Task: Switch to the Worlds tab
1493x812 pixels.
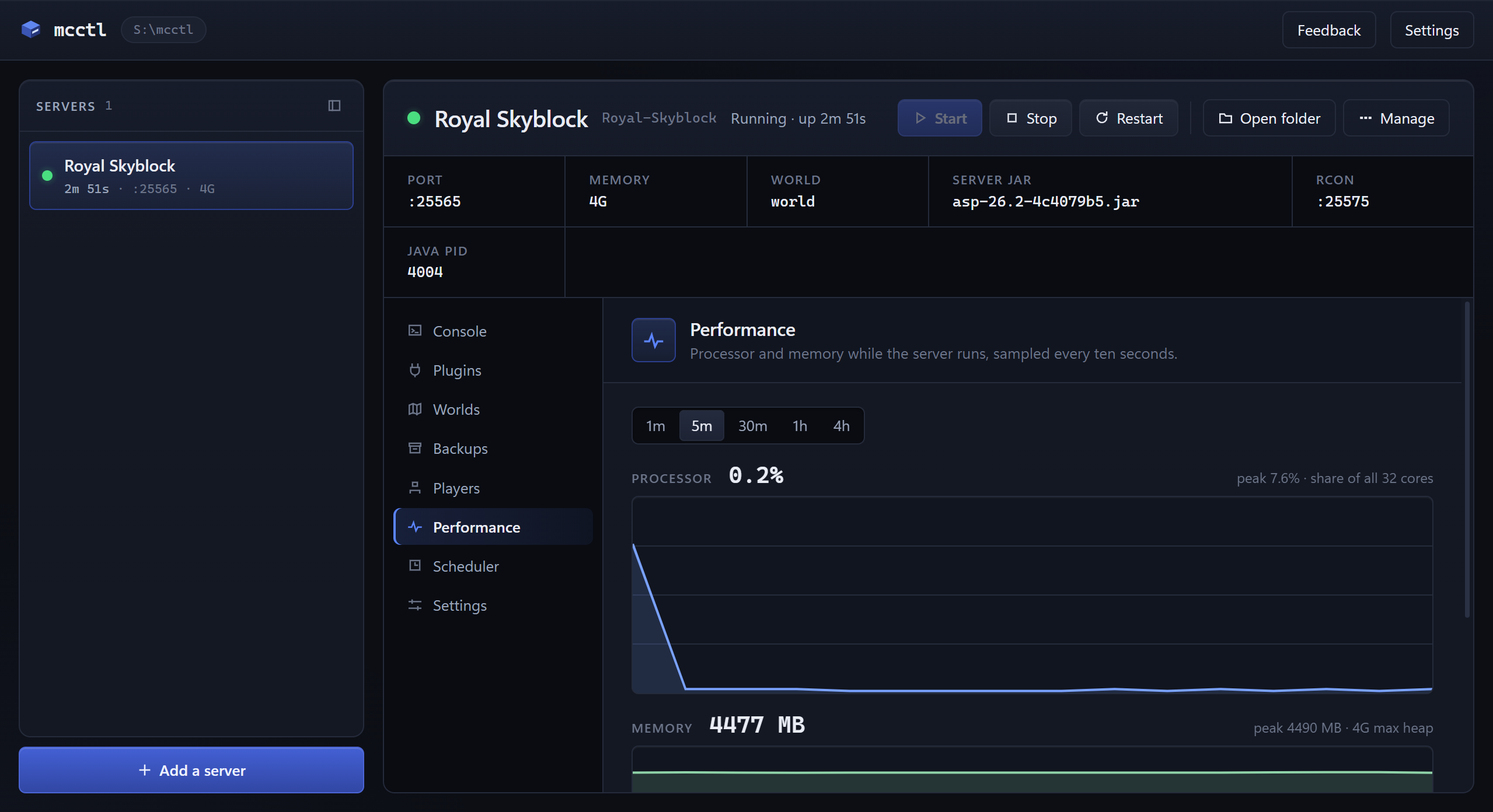Action: [x=493, y=409]
